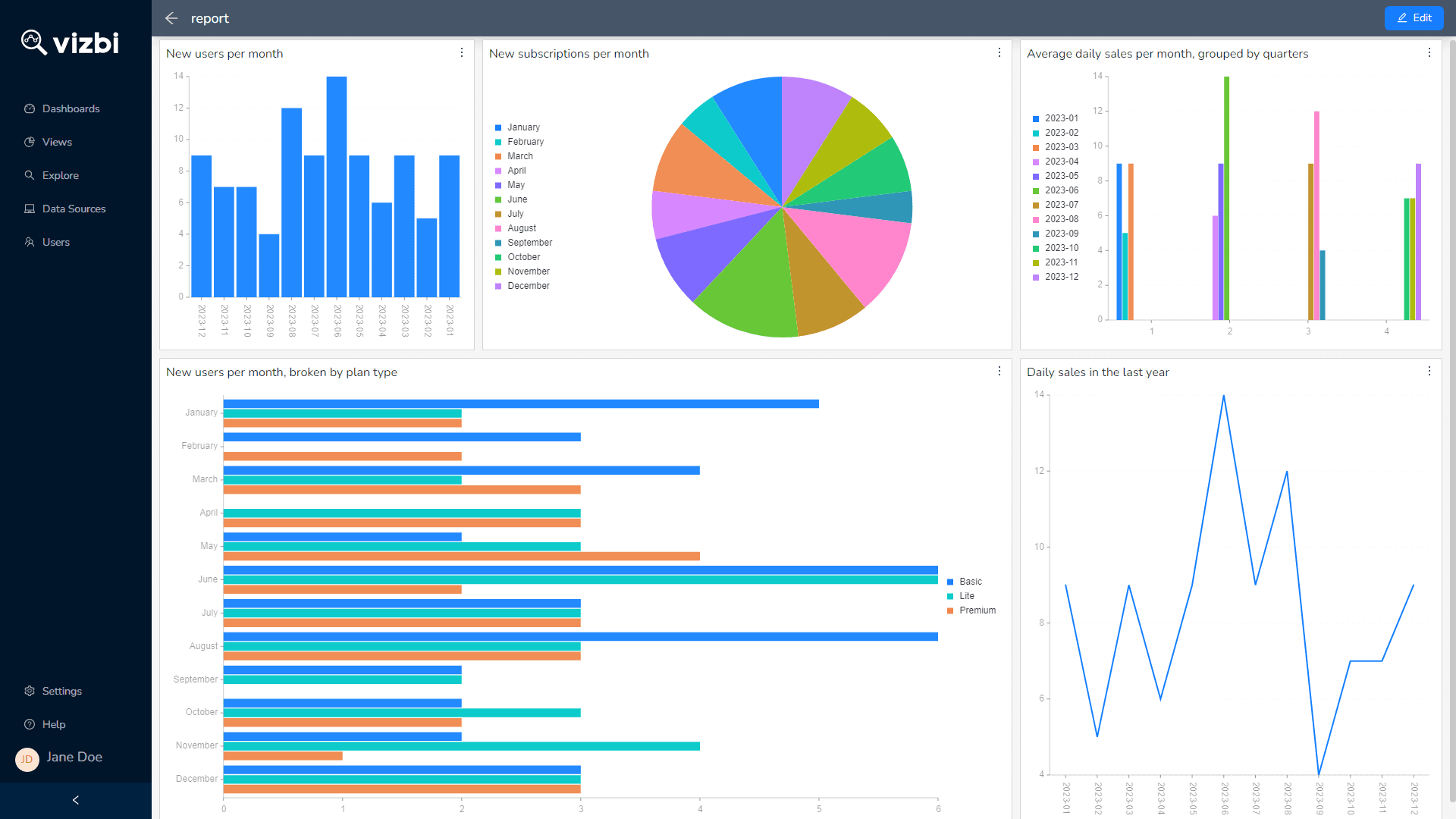Toggle October series in pie legend
This screenshot has width=1456, height=819.
point(518,257)
